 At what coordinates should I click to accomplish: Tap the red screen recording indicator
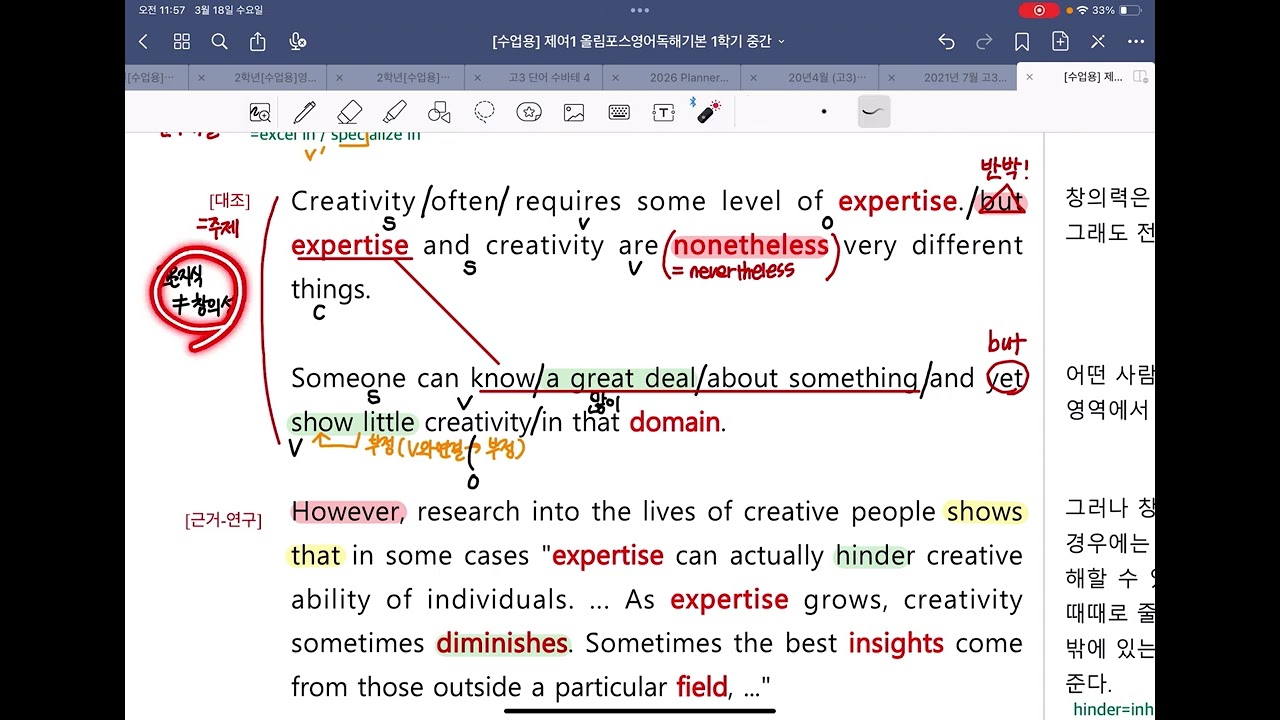[1039, 10]
